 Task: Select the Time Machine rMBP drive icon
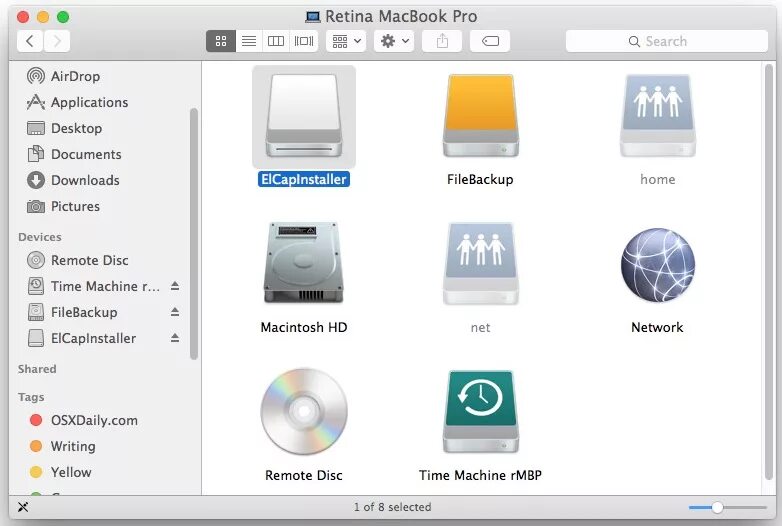(x=481, y=411)
